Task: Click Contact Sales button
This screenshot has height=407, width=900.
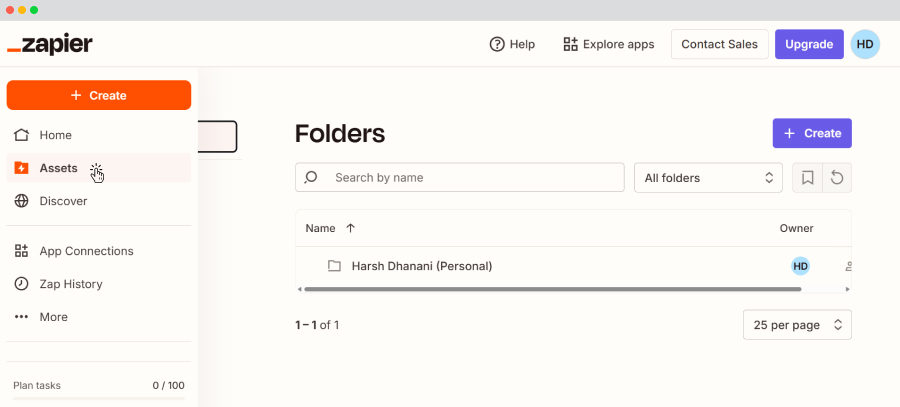Action: (x=720, y=44)
